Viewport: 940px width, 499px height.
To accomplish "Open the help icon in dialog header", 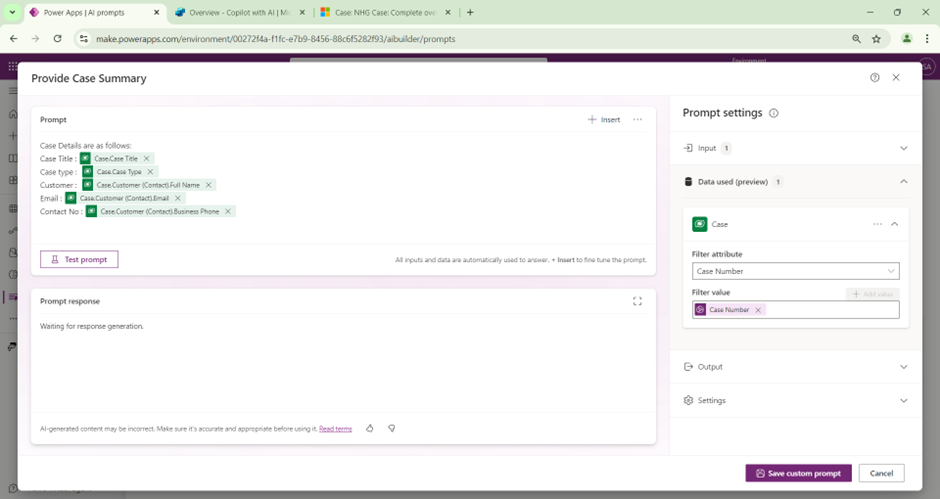I will (x=875, y=78).
